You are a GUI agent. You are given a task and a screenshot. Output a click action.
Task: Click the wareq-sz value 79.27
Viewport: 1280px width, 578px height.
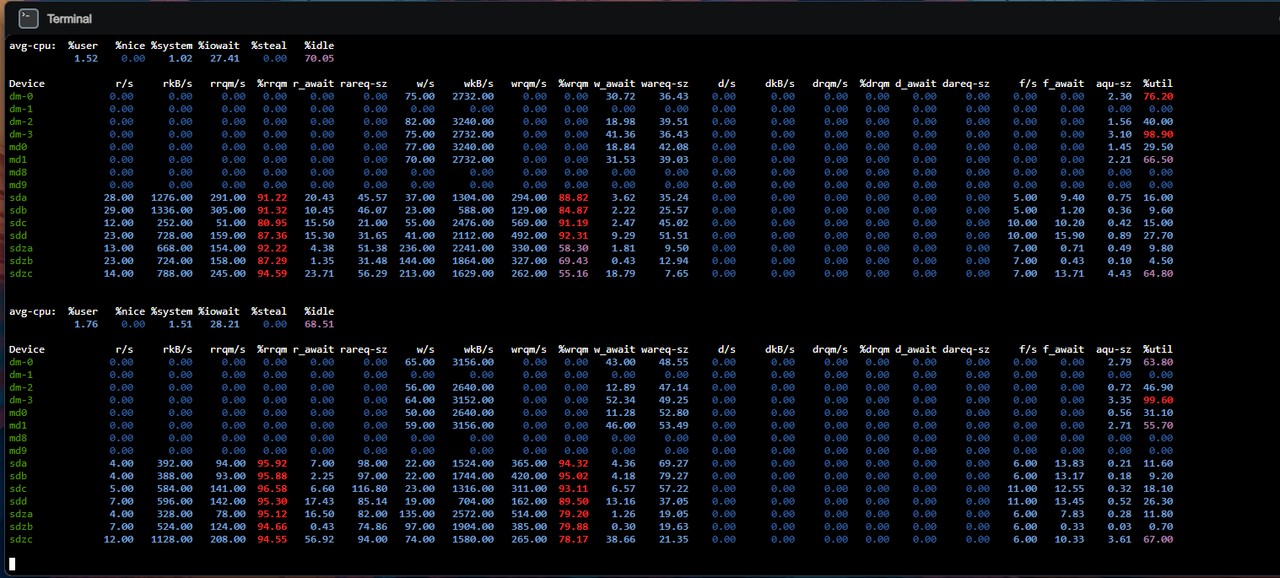click(x=674, y=476)
